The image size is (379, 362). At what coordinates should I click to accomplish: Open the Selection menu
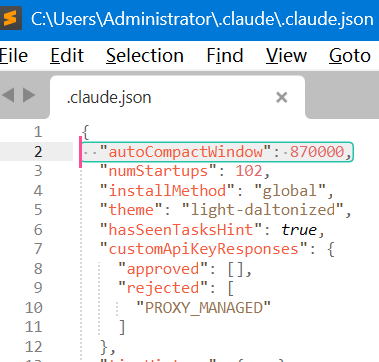145,55
